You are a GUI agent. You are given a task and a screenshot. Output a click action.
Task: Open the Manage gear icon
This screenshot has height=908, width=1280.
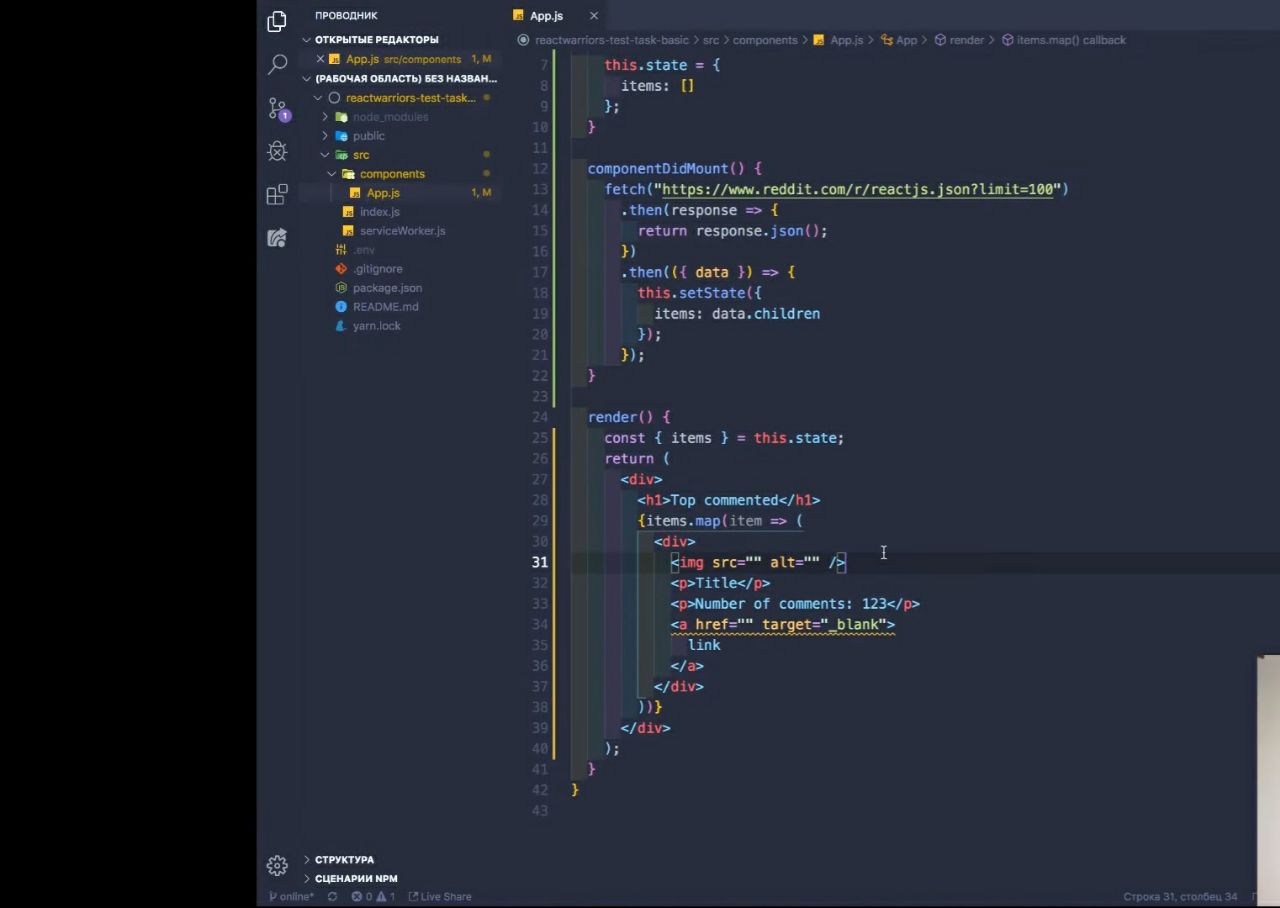tap(278, 865)
